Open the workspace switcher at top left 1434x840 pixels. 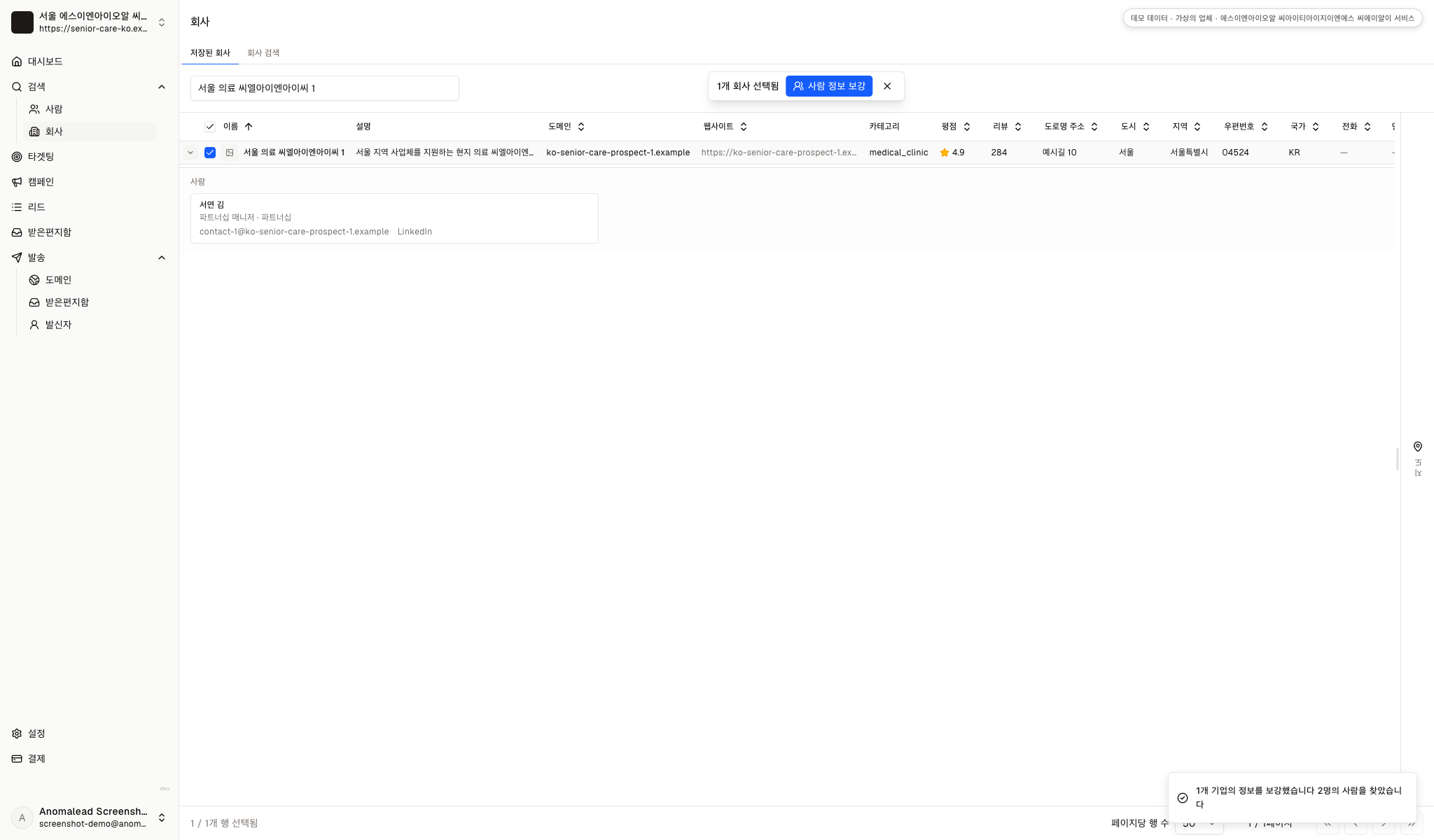pos(89,22)
